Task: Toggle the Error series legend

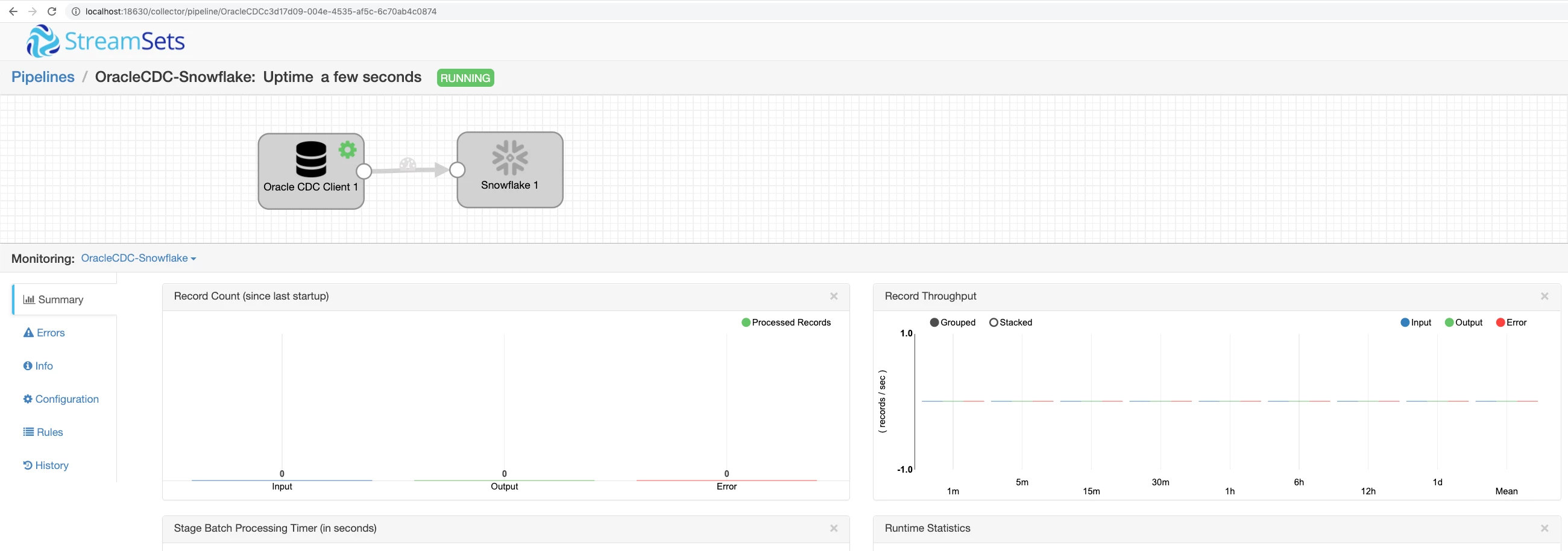Action: (x=1511, y=322)
